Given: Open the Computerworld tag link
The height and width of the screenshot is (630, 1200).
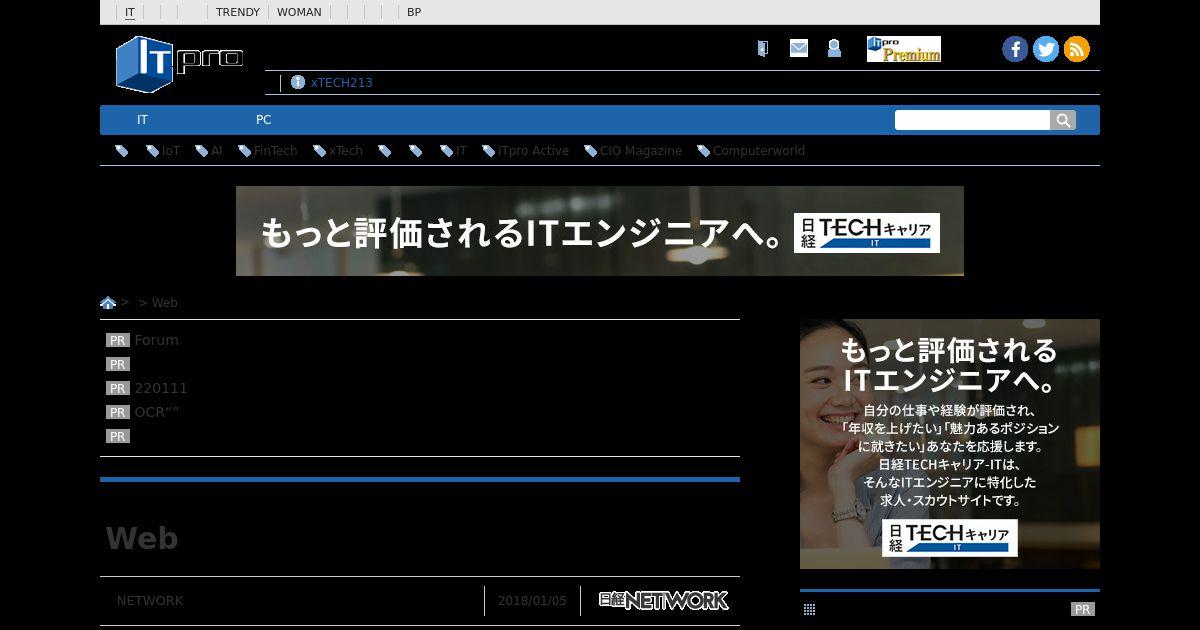Looking at the screenshot, I should (x=759, y=151).
